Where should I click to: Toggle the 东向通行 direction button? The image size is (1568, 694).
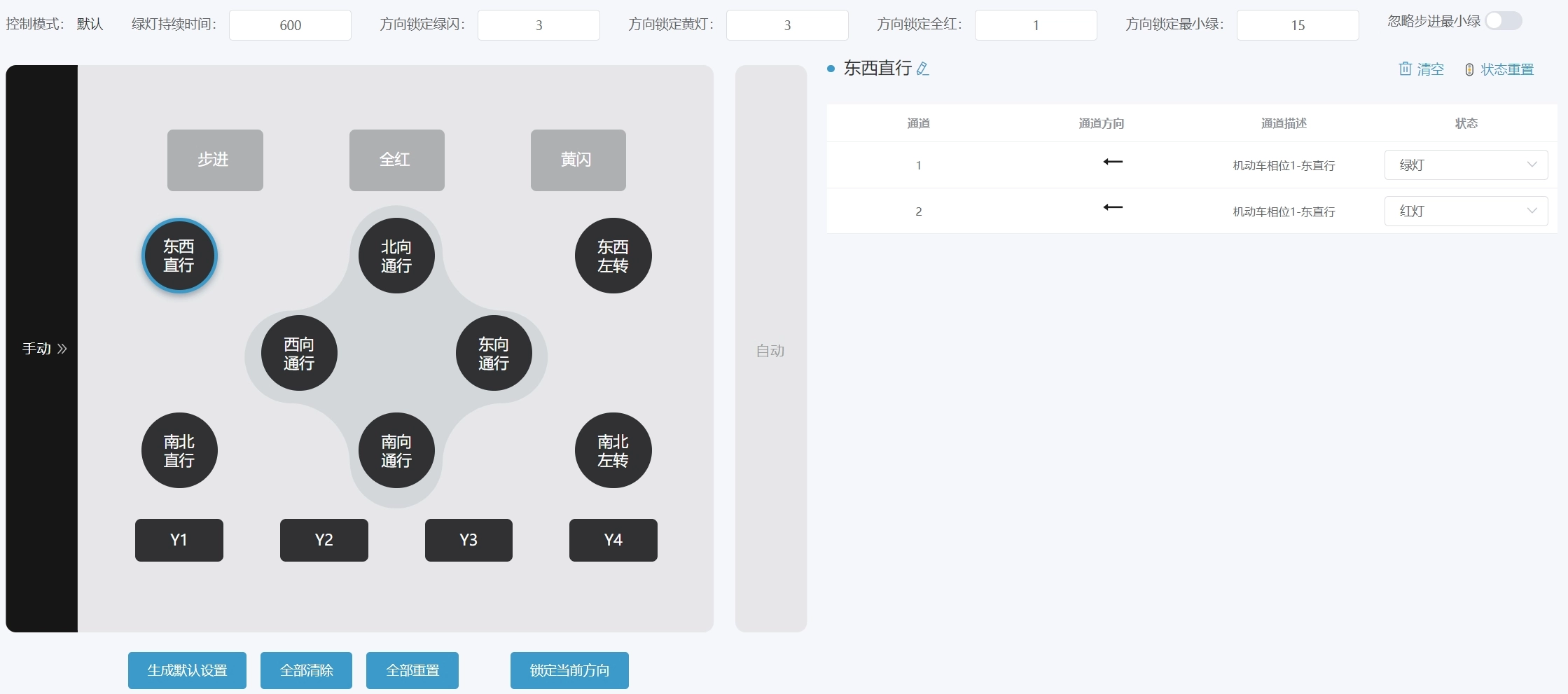click(x=494, y=354)
